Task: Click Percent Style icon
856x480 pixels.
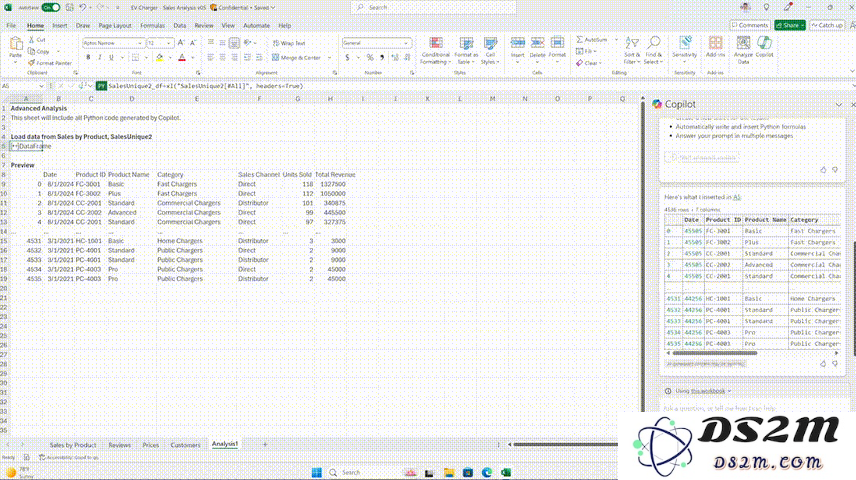Action: 370,57
